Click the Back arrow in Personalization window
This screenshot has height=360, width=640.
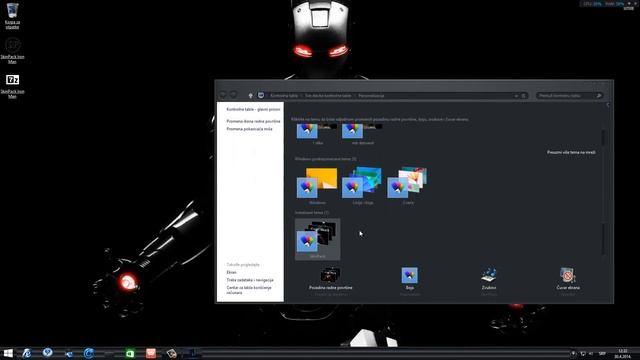(x=223, y=95)
